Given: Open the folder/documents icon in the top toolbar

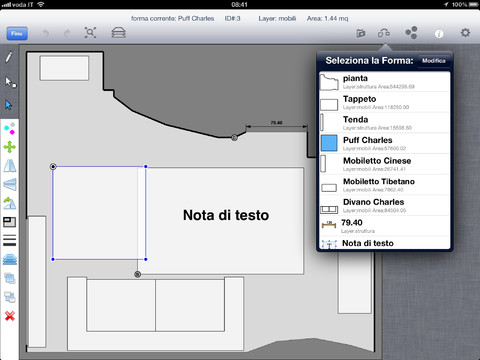Looking at the screenshot, I should pyautogui.click(x=361, y=33).
